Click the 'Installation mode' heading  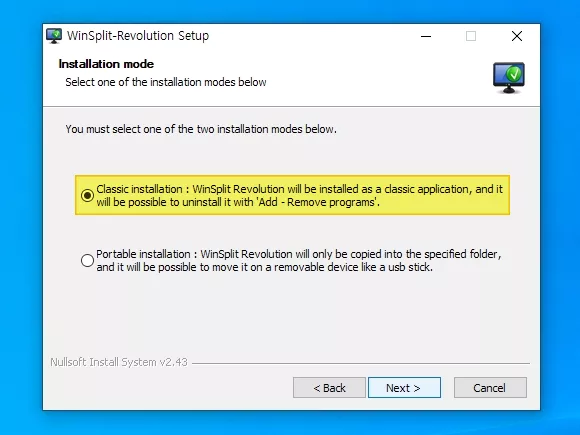106,64
